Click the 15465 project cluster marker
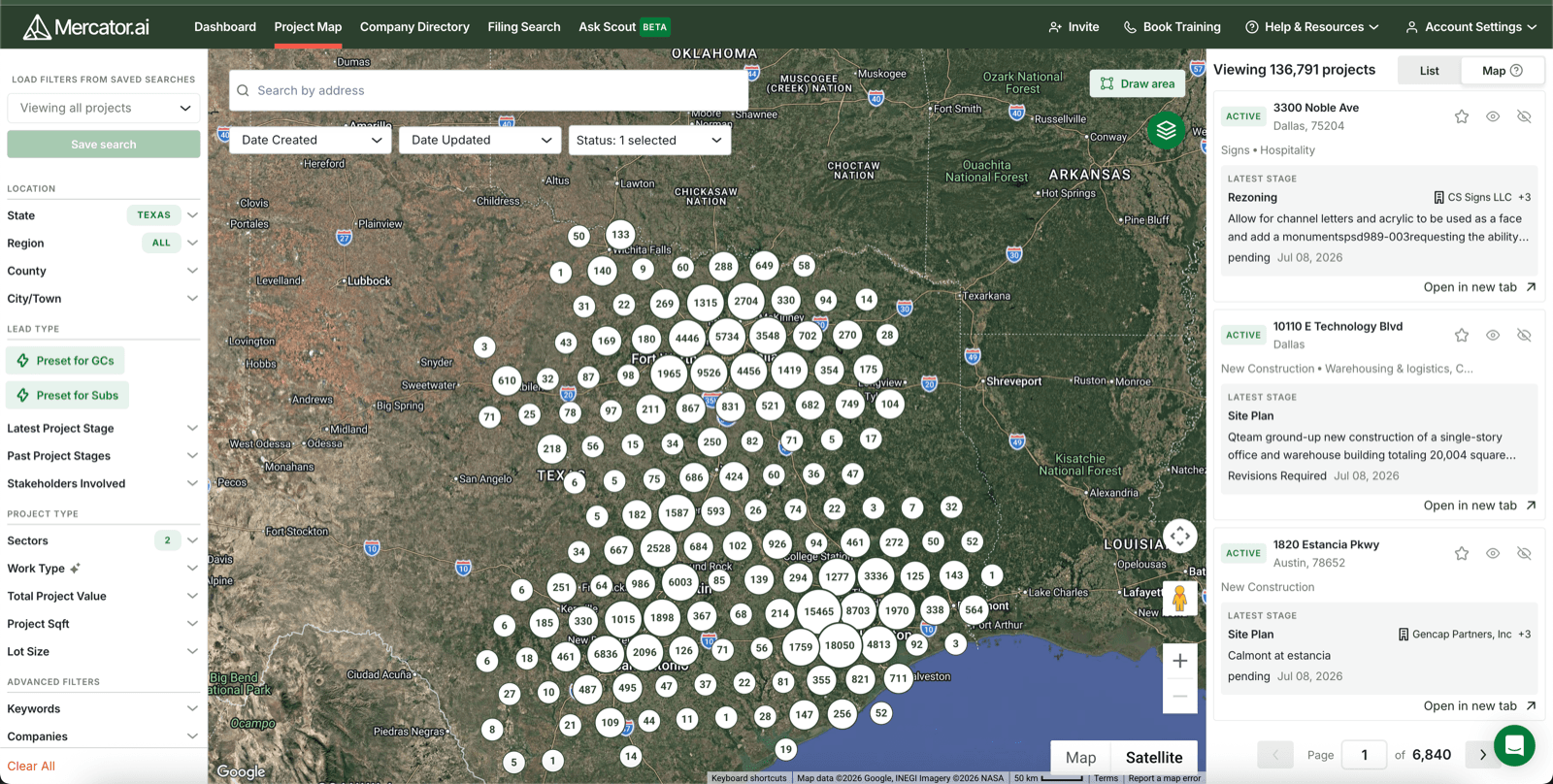 coord(818,611)
